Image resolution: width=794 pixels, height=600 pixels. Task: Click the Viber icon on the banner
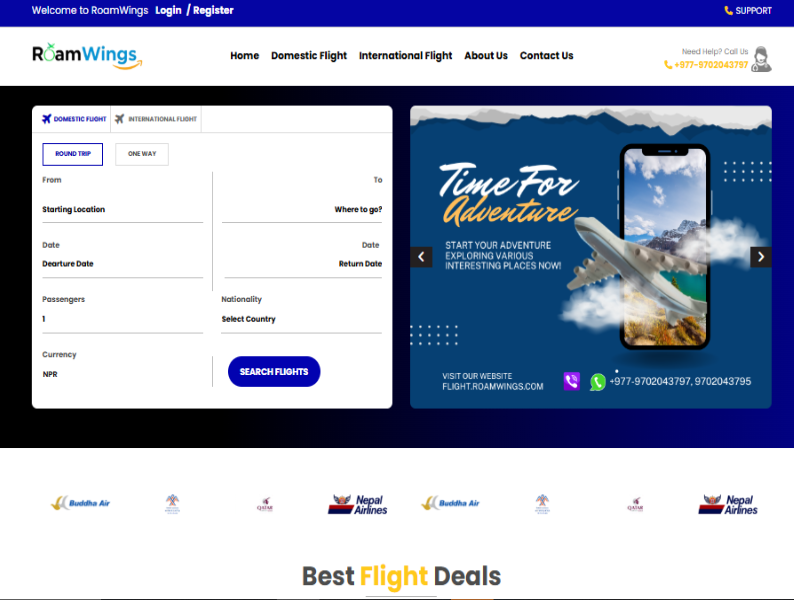[x=572, y=381]
